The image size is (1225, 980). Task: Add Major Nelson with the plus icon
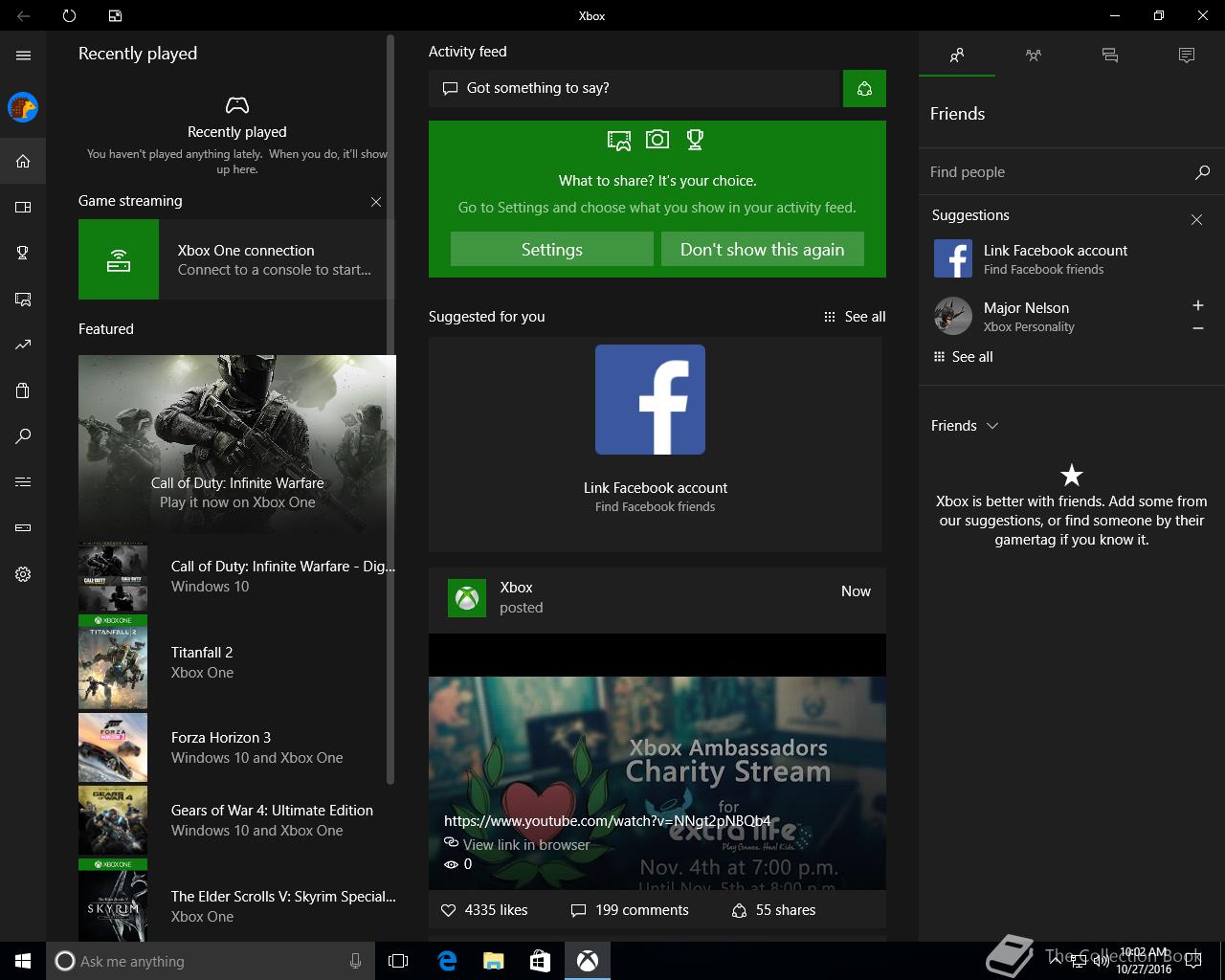click(x=1197, y=305)
